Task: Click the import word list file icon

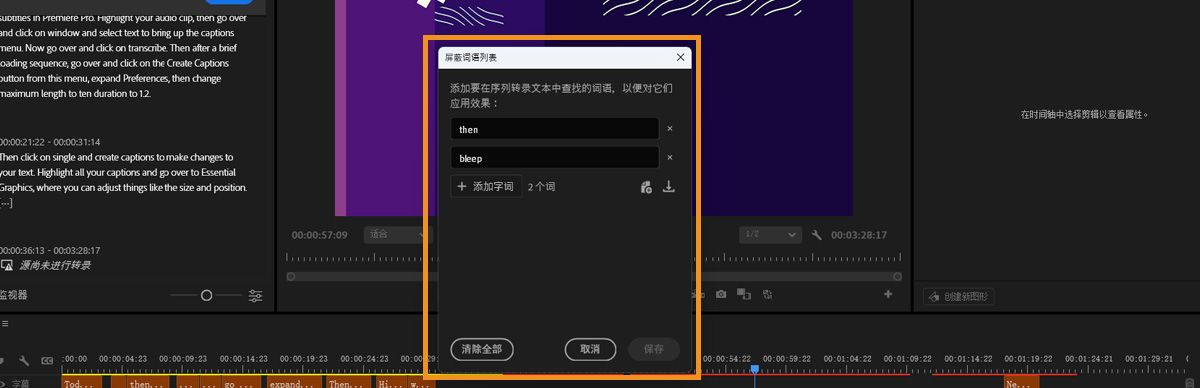Action: tap(646, 187)
